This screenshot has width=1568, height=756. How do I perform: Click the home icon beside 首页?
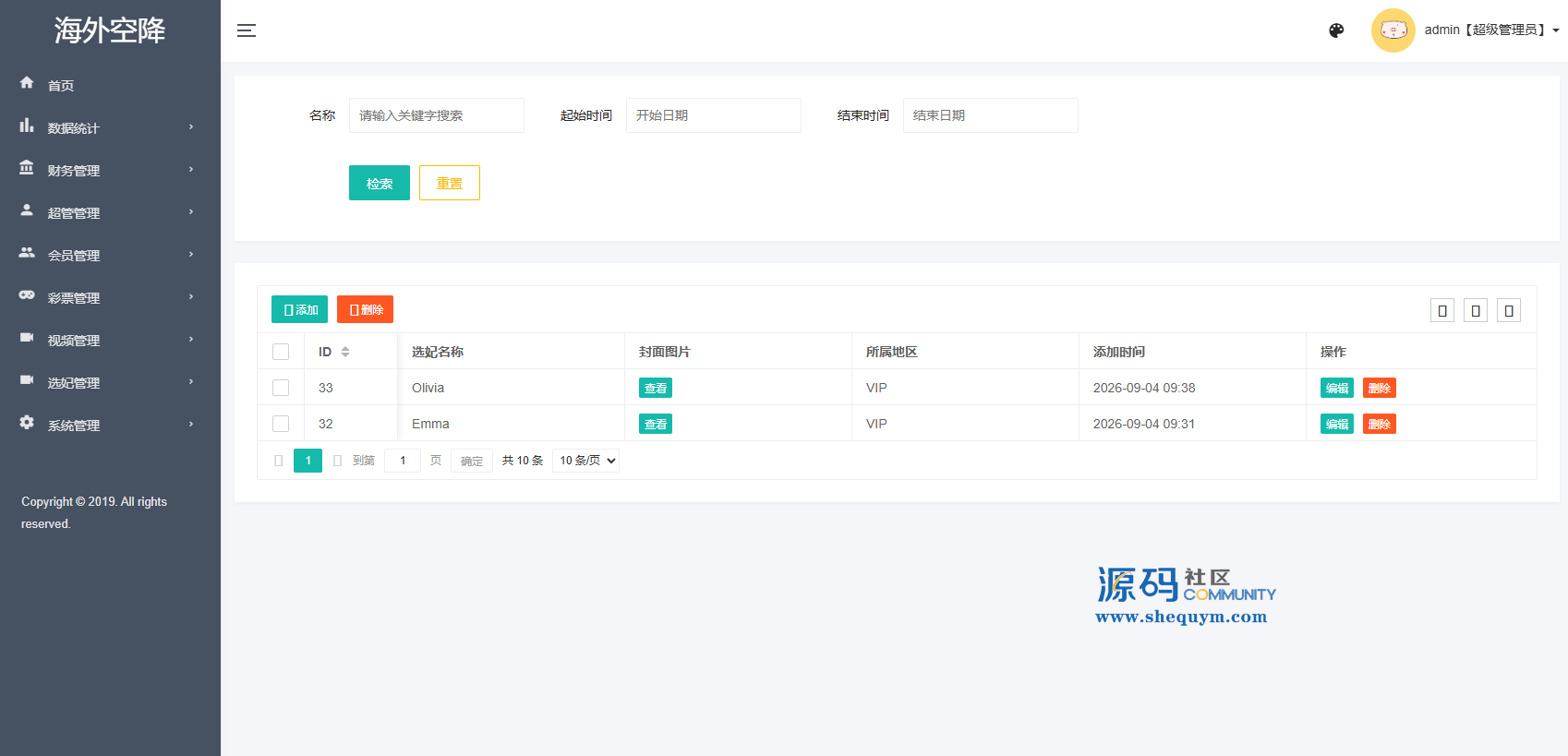(27, 83)
